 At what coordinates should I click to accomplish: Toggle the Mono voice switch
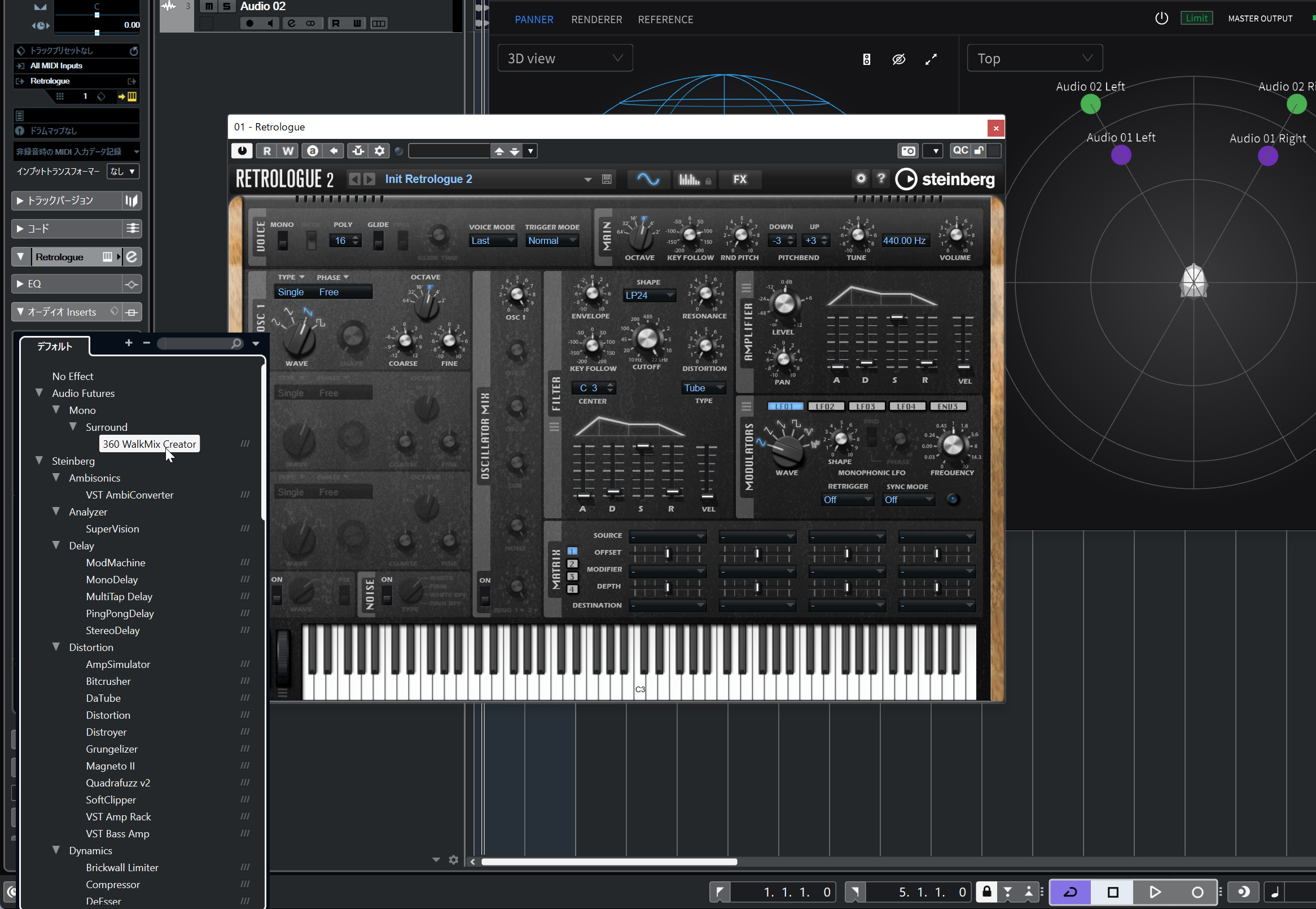282,242
